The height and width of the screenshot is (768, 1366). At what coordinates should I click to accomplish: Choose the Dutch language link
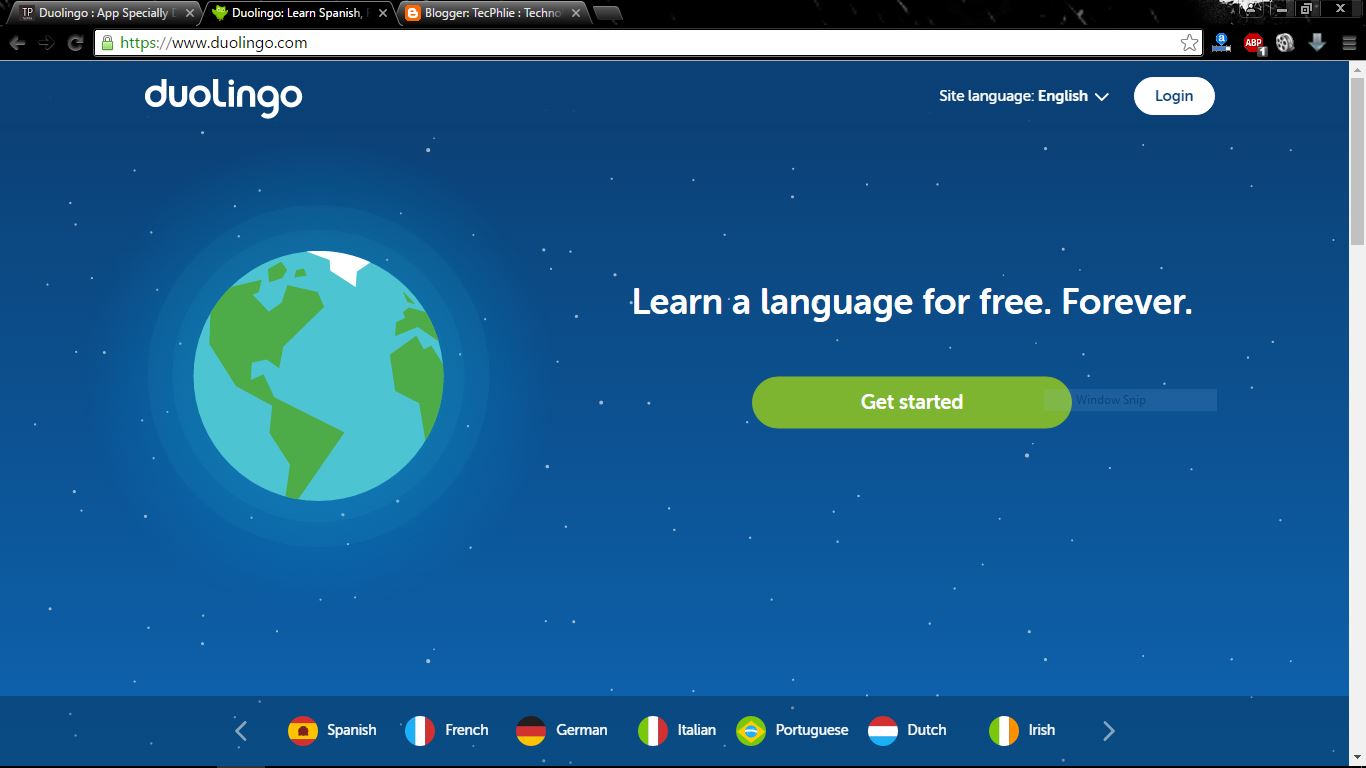pos(927,730)
